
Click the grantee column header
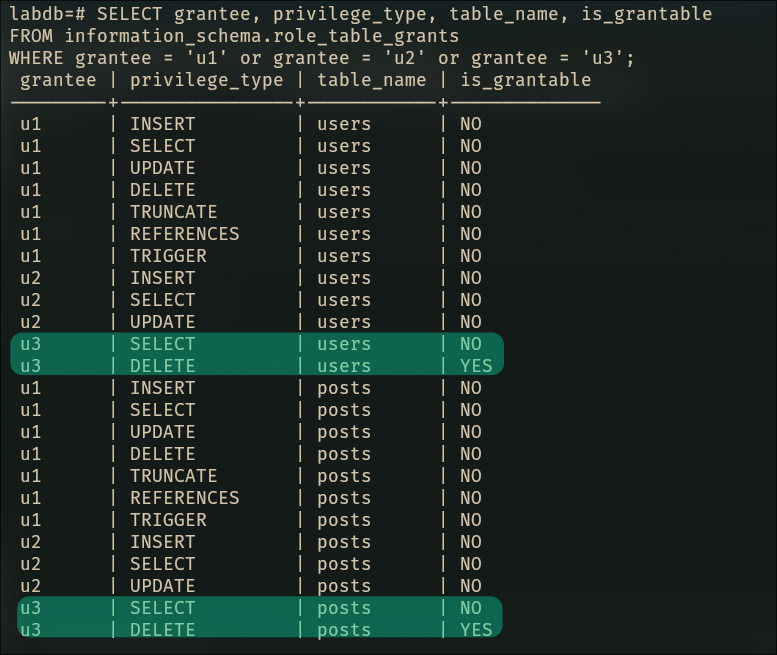pyautogui.click(x=58, y=80)
